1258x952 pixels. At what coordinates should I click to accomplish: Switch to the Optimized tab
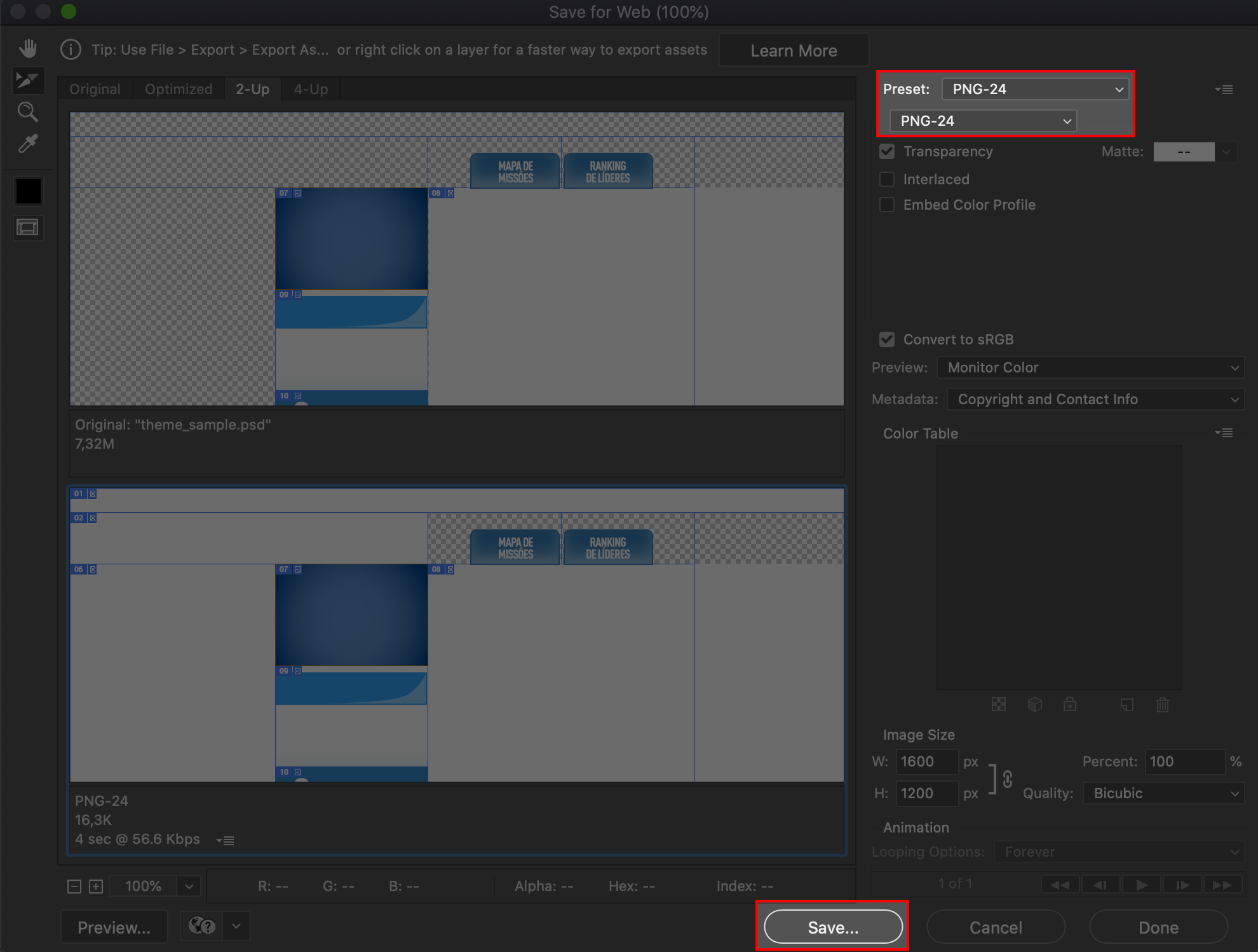[x=179, y=89]
